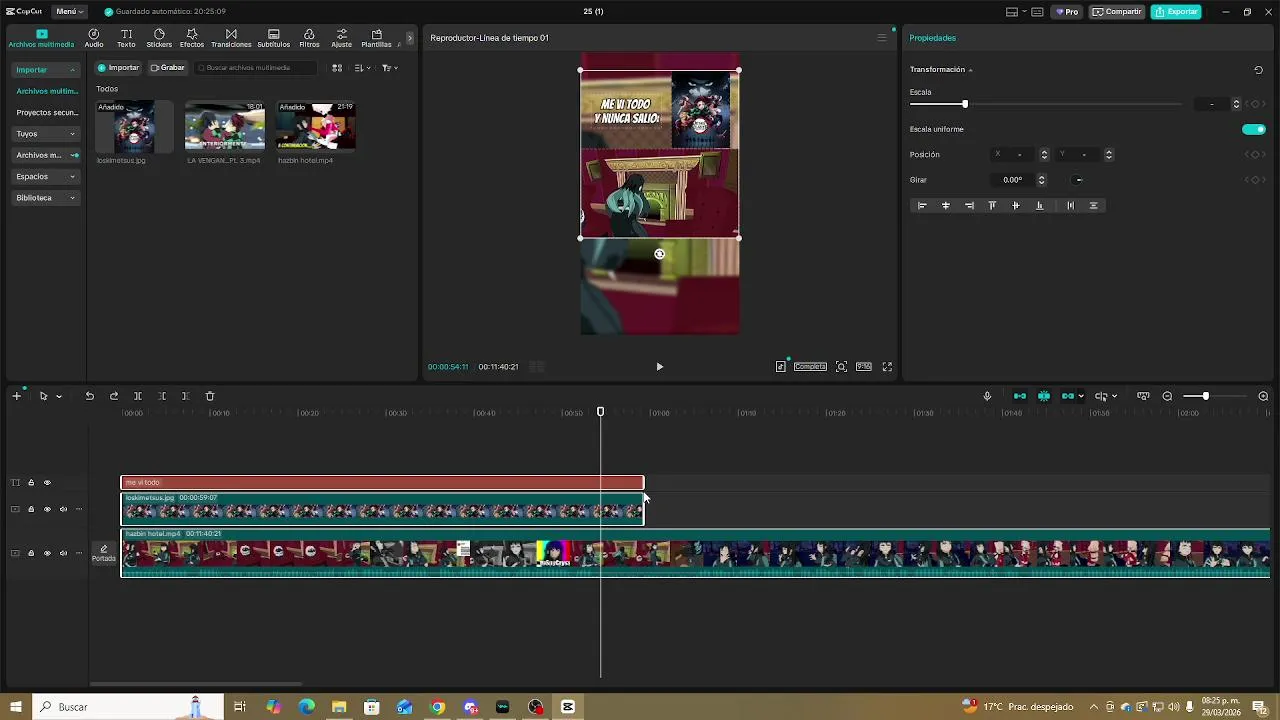Select the loskimetsus.jpg thumbnail
1280x720 pixels.
134,126
